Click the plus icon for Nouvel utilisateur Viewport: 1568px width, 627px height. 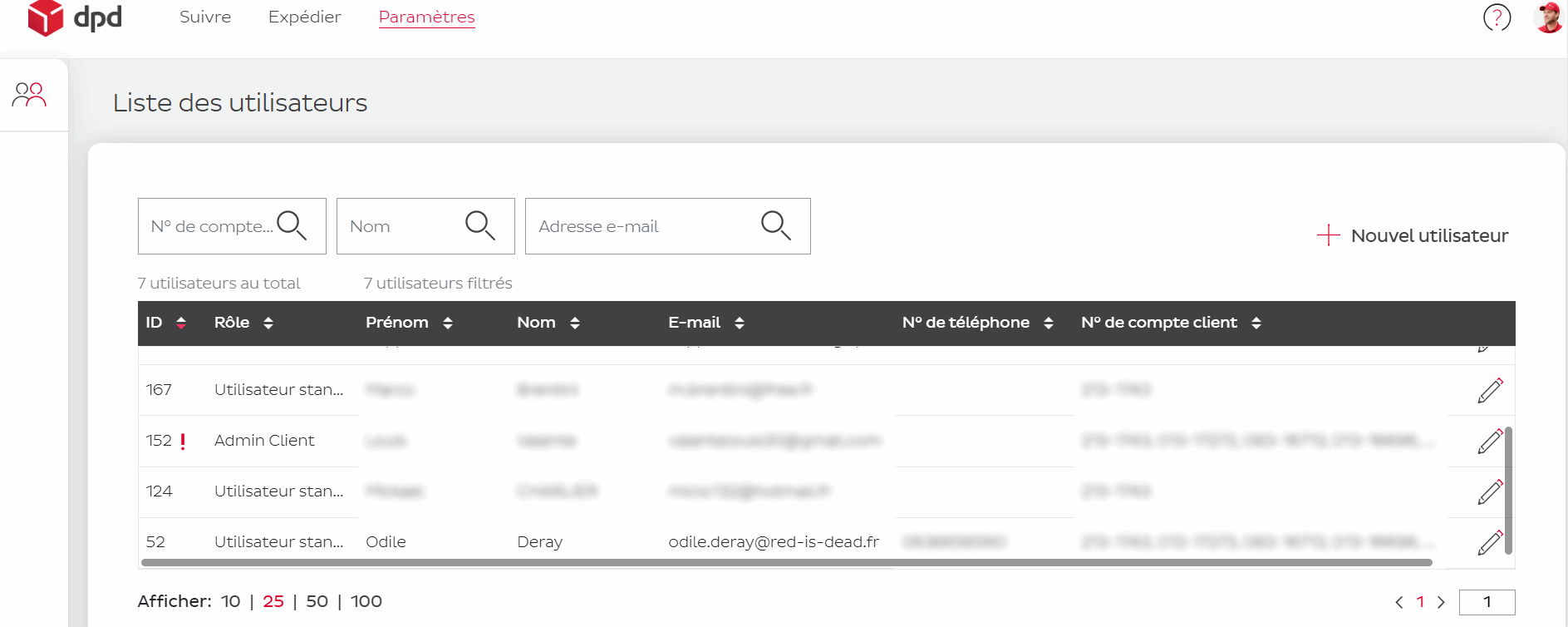tap(1329, 235)
